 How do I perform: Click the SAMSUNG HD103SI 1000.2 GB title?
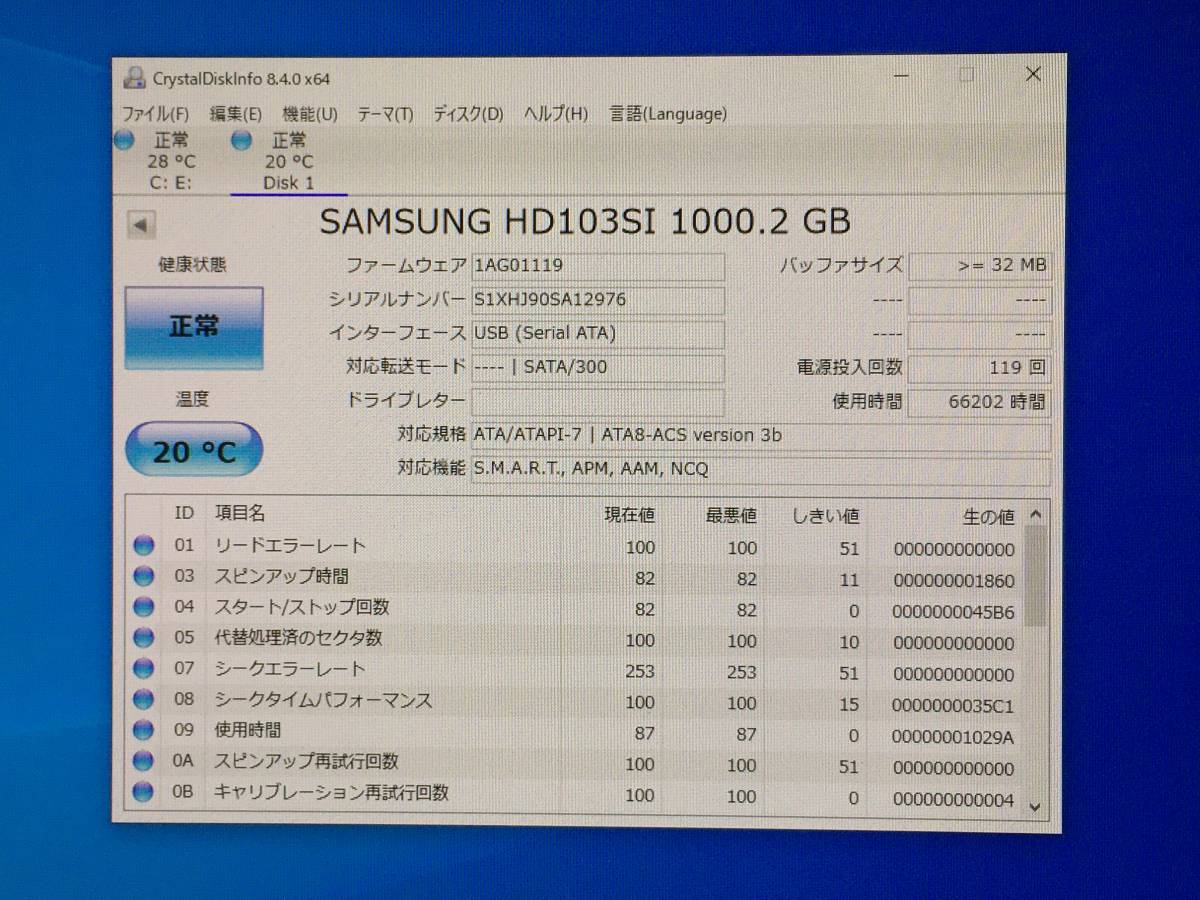[584, 222]
